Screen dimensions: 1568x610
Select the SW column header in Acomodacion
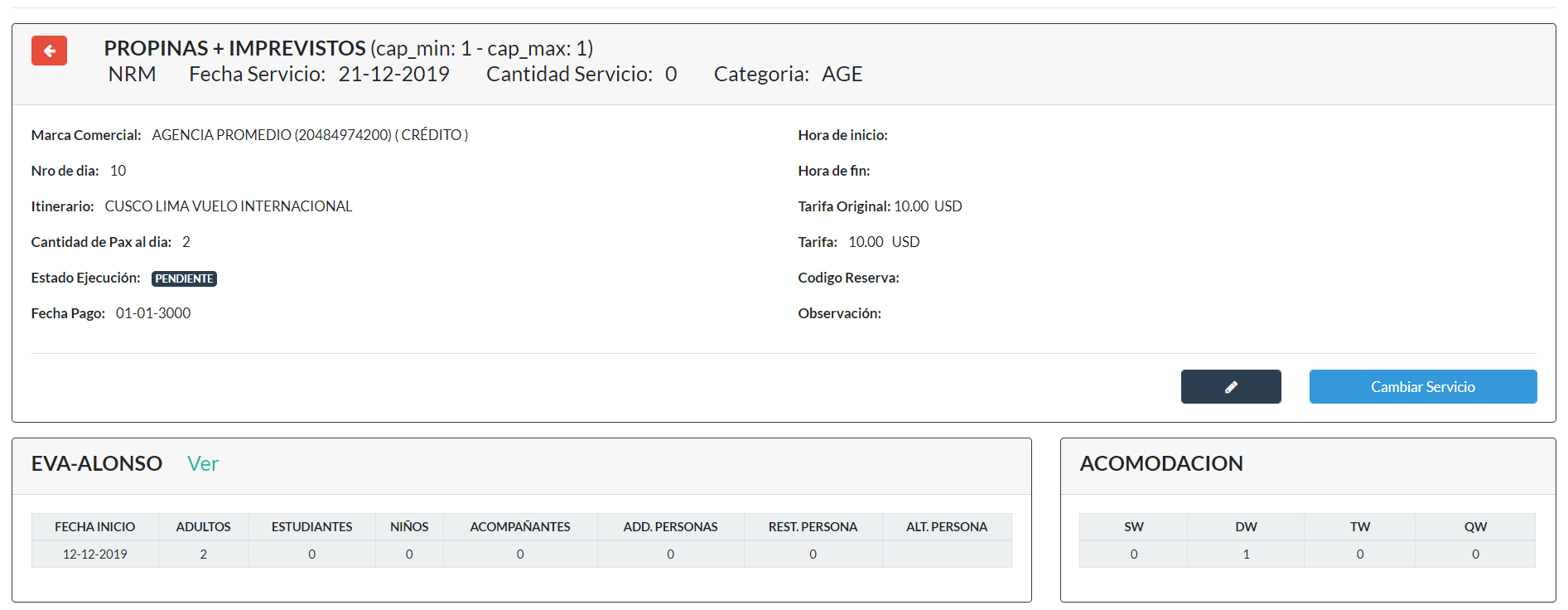[x=1133, y=527]
